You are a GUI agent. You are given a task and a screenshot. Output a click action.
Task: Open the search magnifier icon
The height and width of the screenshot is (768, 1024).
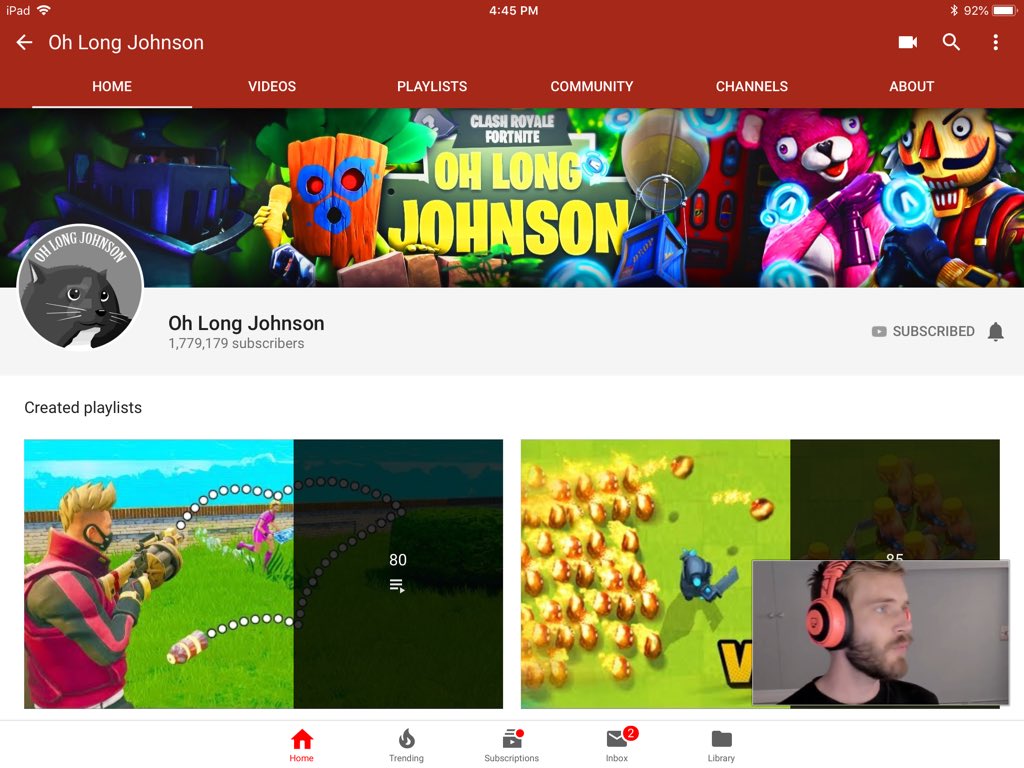pyautogui.click(x=952, y=42)
